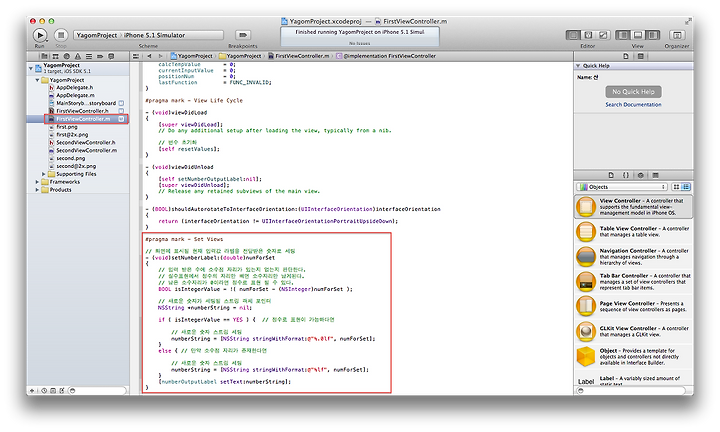Select FirstViewController.m in the navigator

pos(83,119)
